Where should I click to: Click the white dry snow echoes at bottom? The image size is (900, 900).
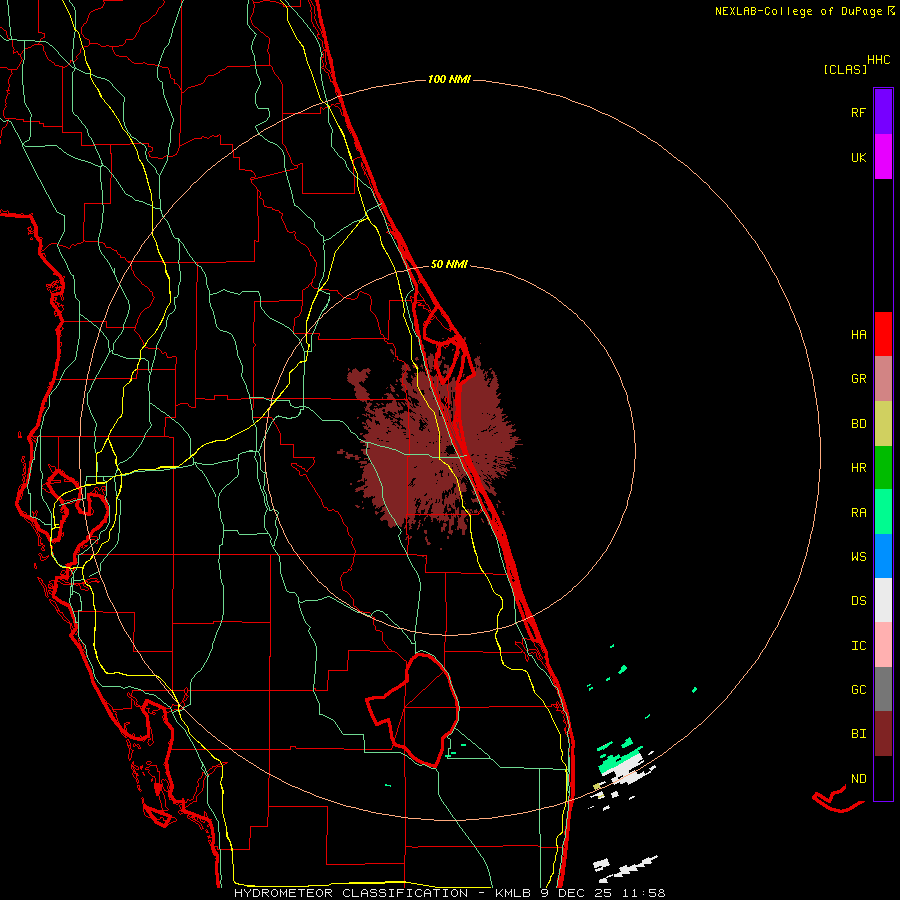[x=624, y=868]
